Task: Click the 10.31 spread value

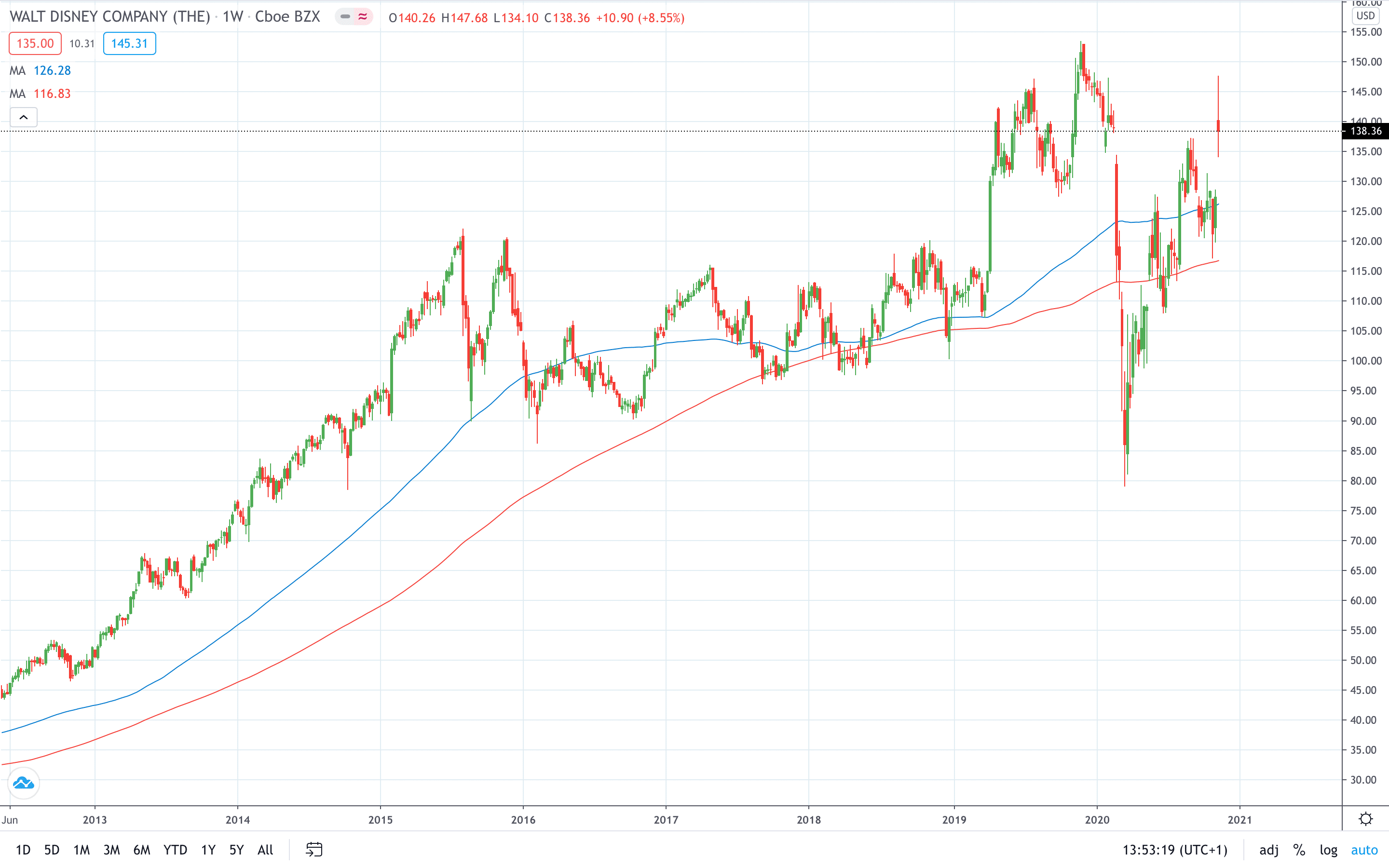Action: tap(82, 43)
